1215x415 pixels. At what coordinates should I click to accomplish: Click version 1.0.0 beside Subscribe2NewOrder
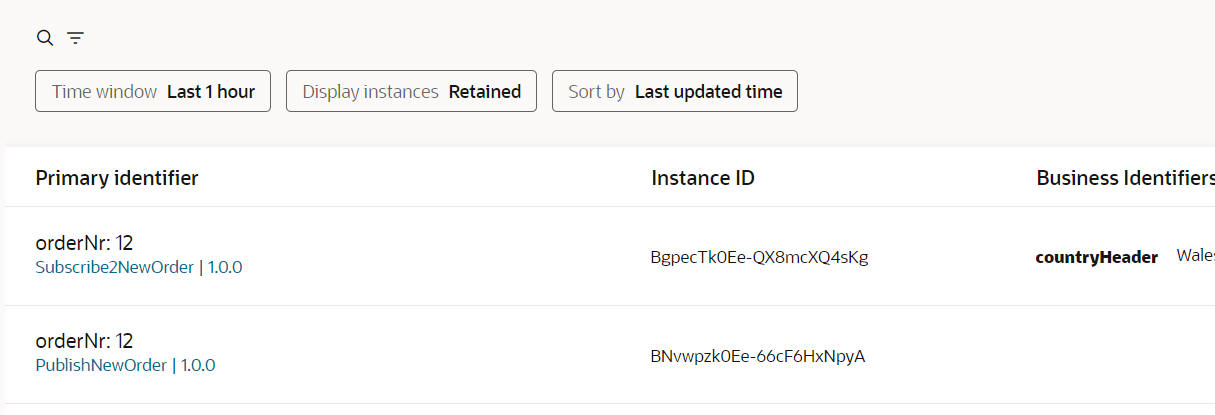click(x=225, y=267)
